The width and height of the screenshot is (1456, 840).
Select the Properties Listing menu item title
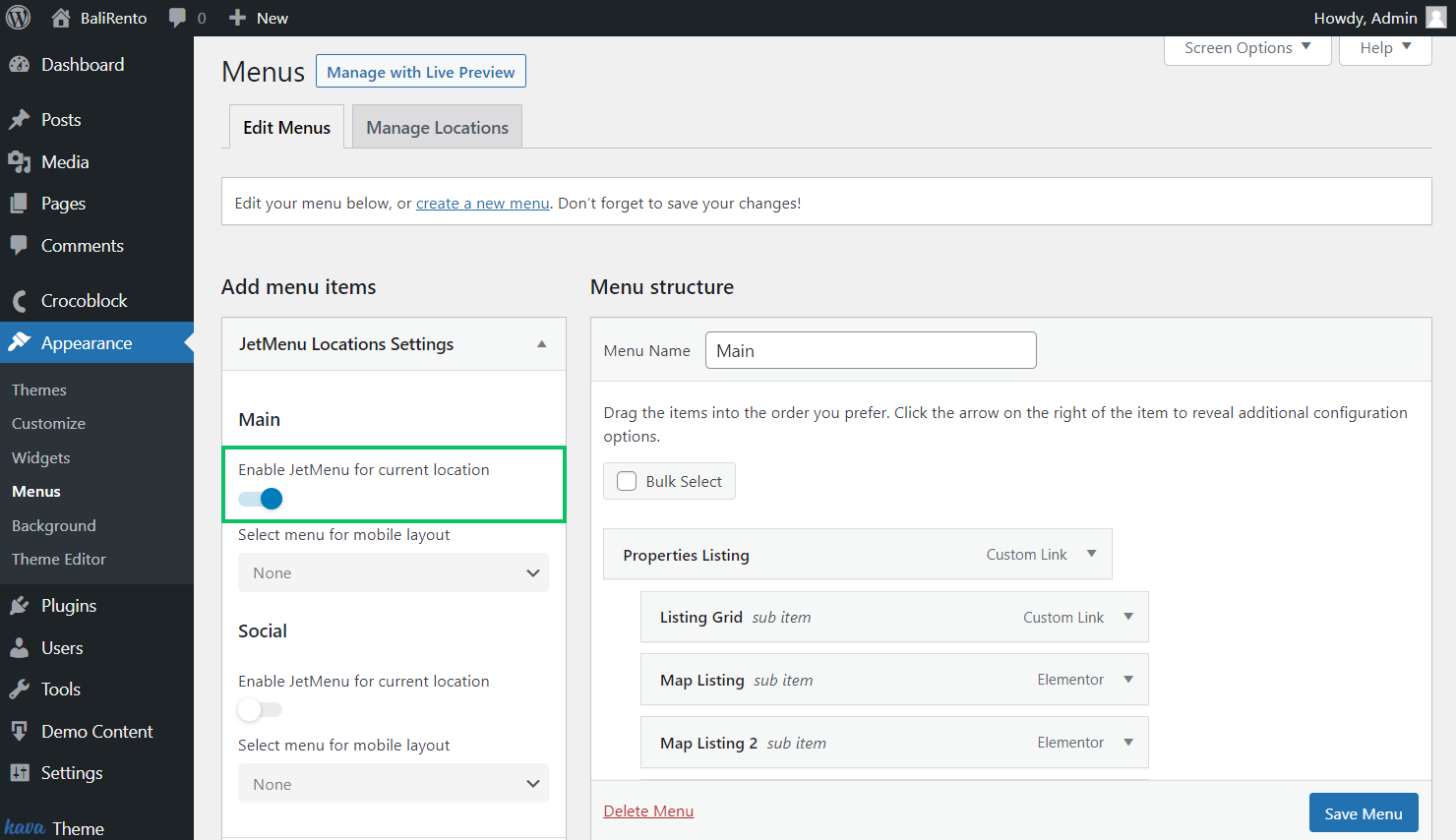point(686,555)
